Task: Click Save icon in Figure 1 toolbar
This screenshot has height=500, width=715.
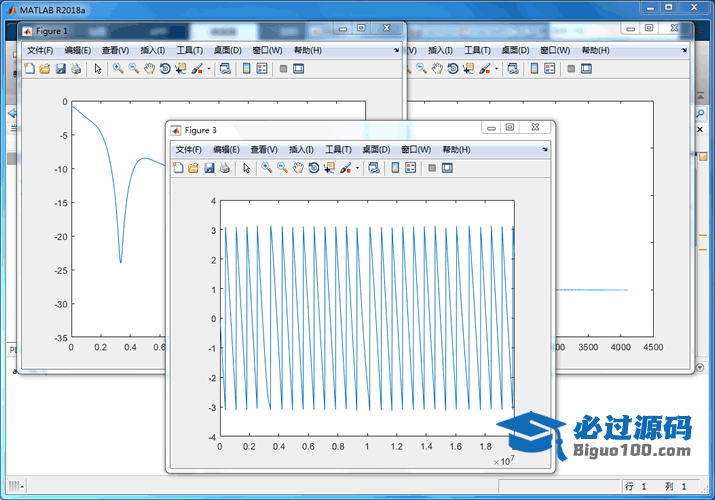Action: pyautogui.click(x=61, y=69)
